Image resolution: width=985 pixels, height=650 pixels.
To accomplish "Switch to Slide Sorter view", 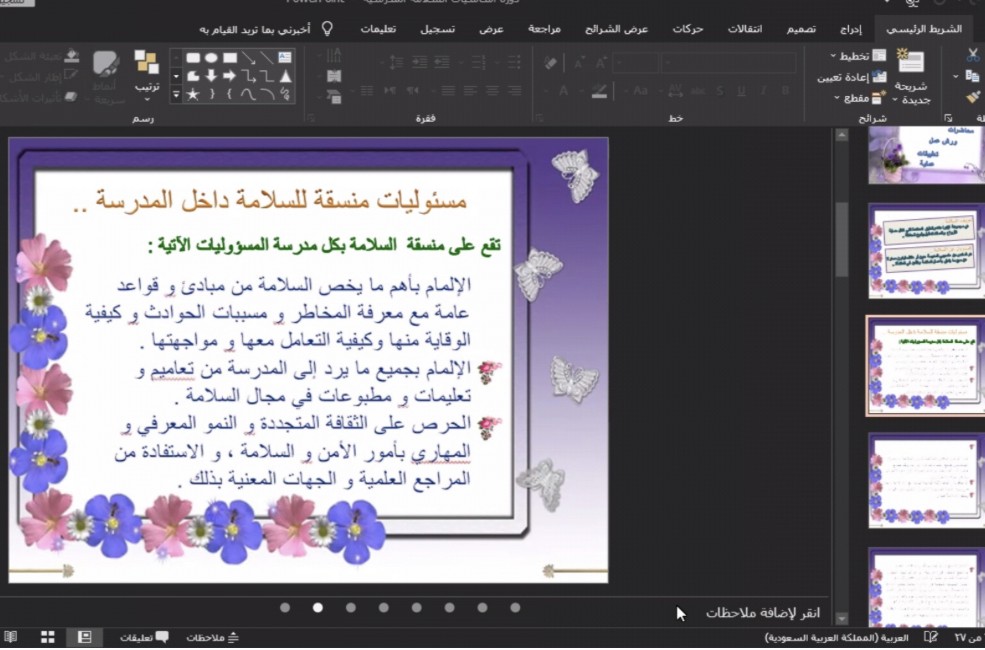I will point(47,637).
